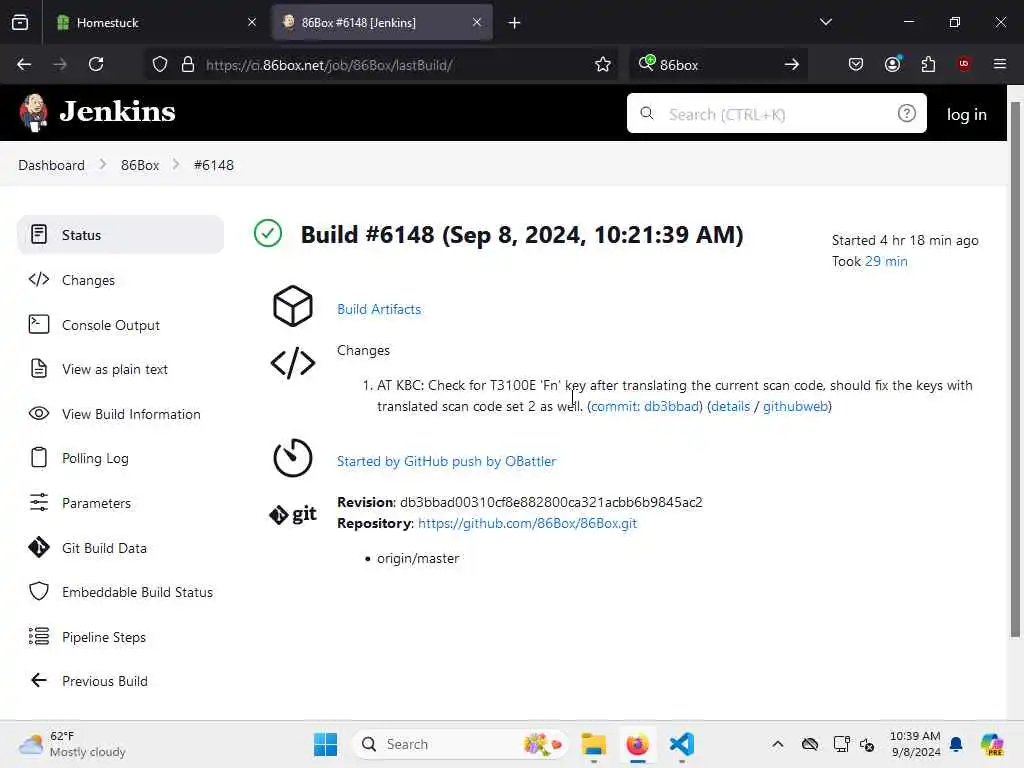1024x768 pixels.
Task: Click the address bar URL
Action: 329,65
